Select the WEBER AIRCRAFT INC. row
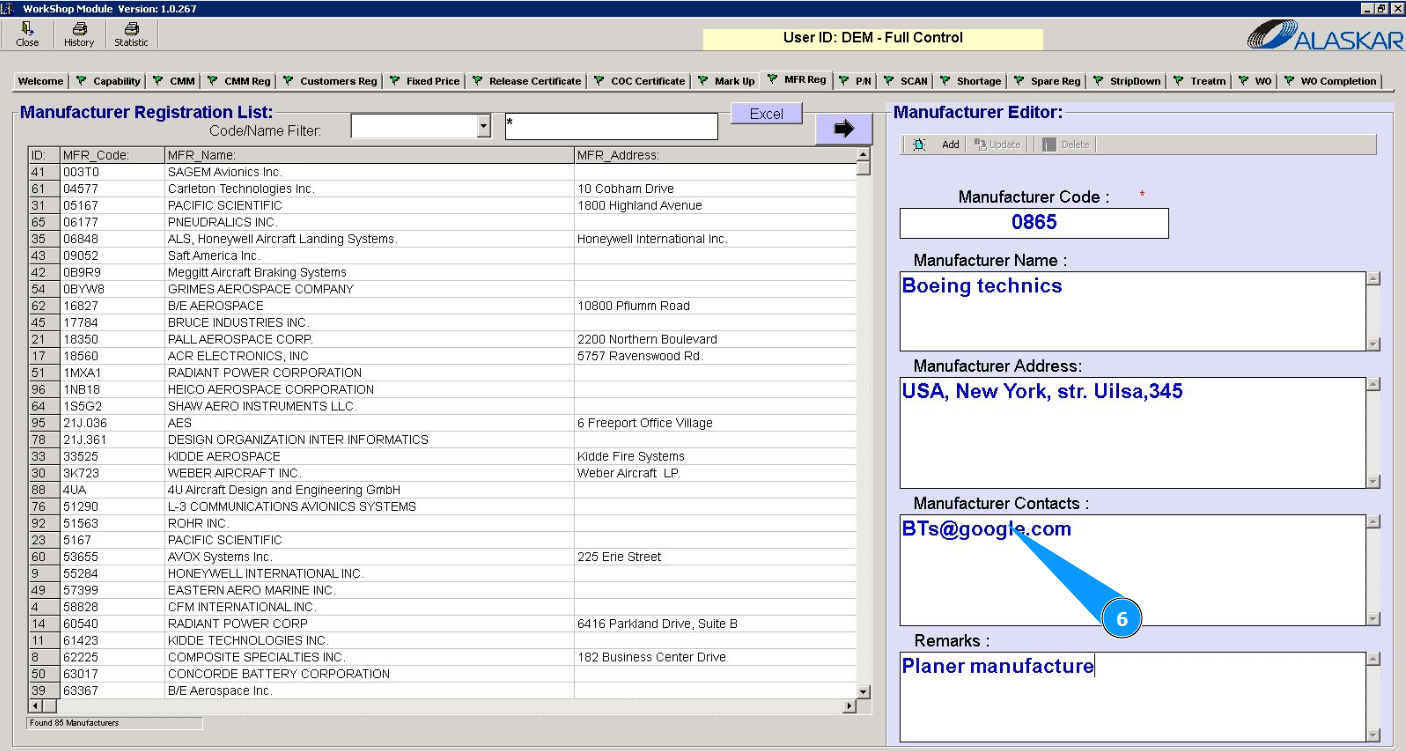The image size is (1406, 751). tap(442, 473)
